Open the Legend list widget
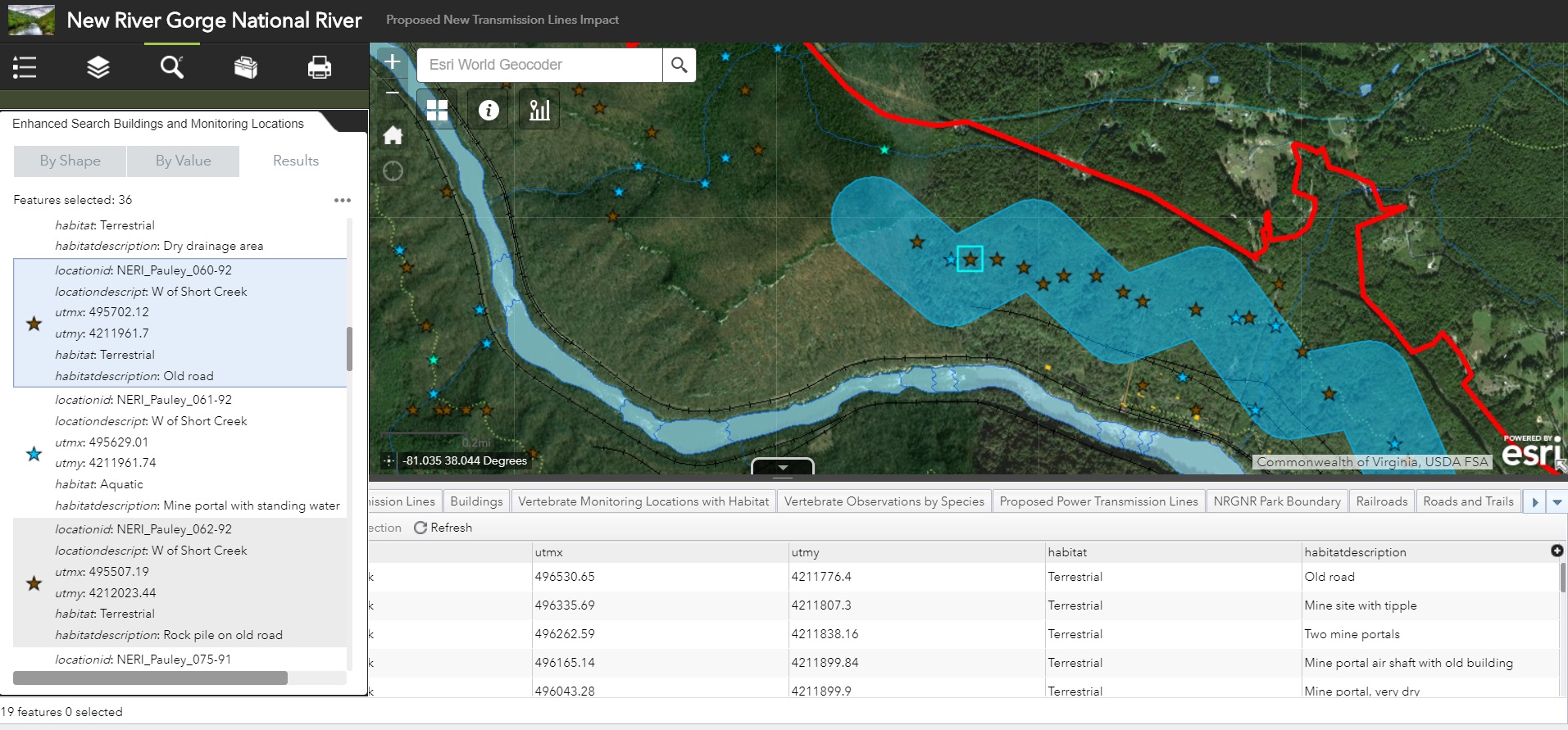 [x=25, y=67]
